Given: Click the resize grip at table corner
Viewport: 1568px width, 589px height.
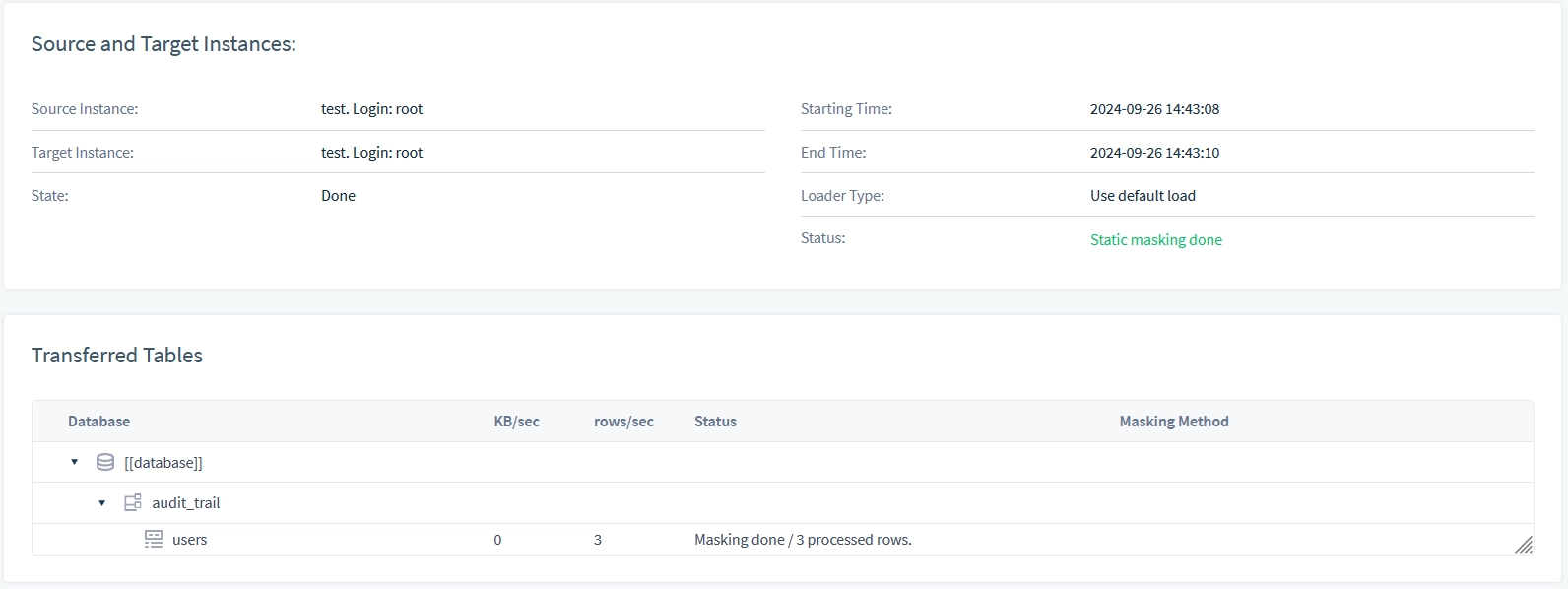Looking at the screenshot, I should 1524,545.
